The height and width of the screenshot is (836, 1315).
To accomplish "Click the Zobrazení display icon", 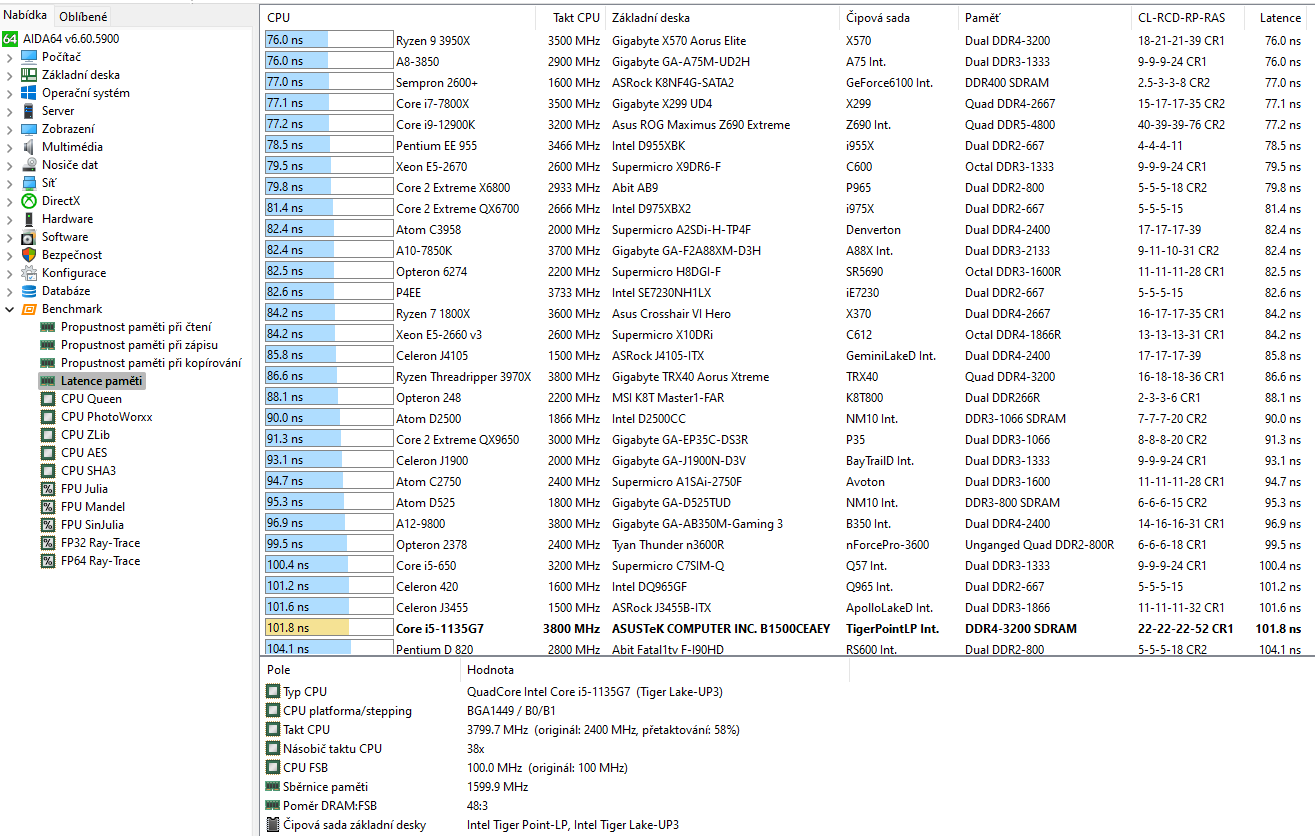I will tap(29, 129).
